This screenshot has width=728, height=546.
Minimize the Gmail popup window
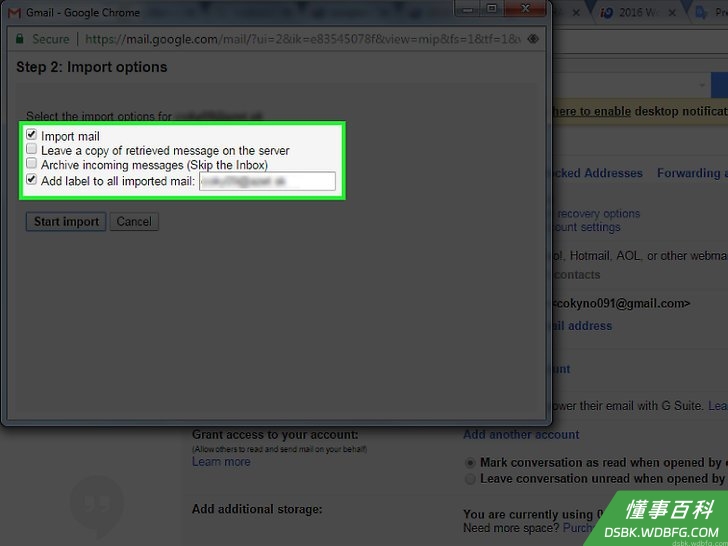[468, 8]
